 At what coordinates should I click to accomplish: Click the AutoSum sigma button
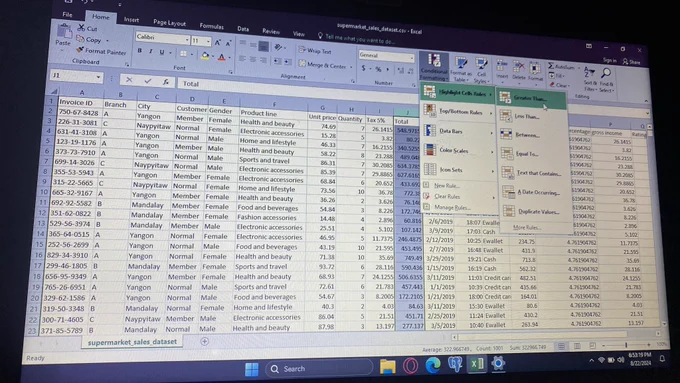tap(561, 66)
